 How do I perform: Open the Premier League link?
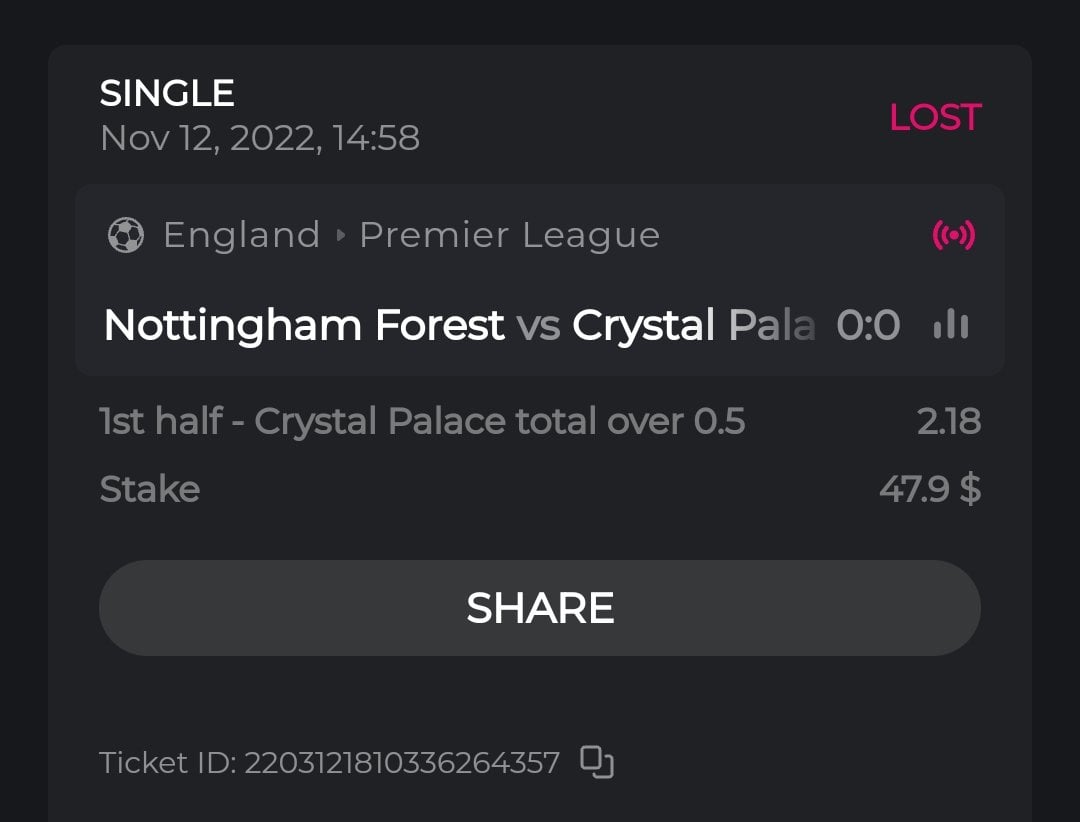coord(509,236)
